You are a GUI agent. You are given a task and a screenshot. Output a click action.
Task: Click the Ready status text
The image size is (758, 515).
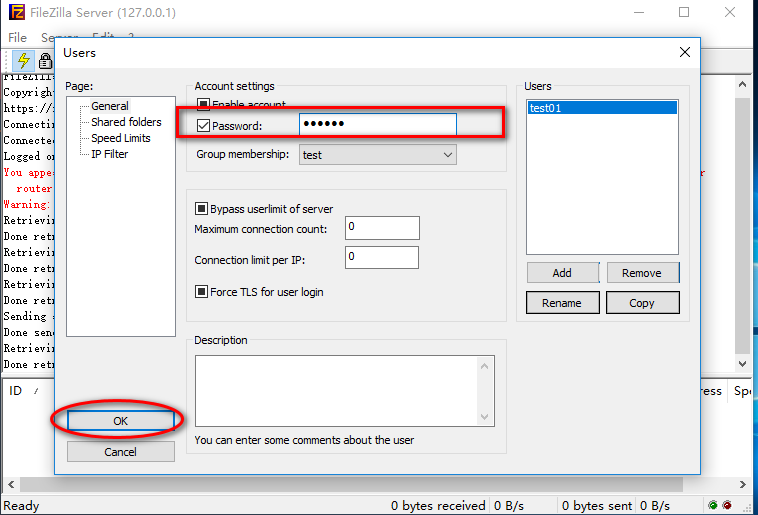click(21, 506)
